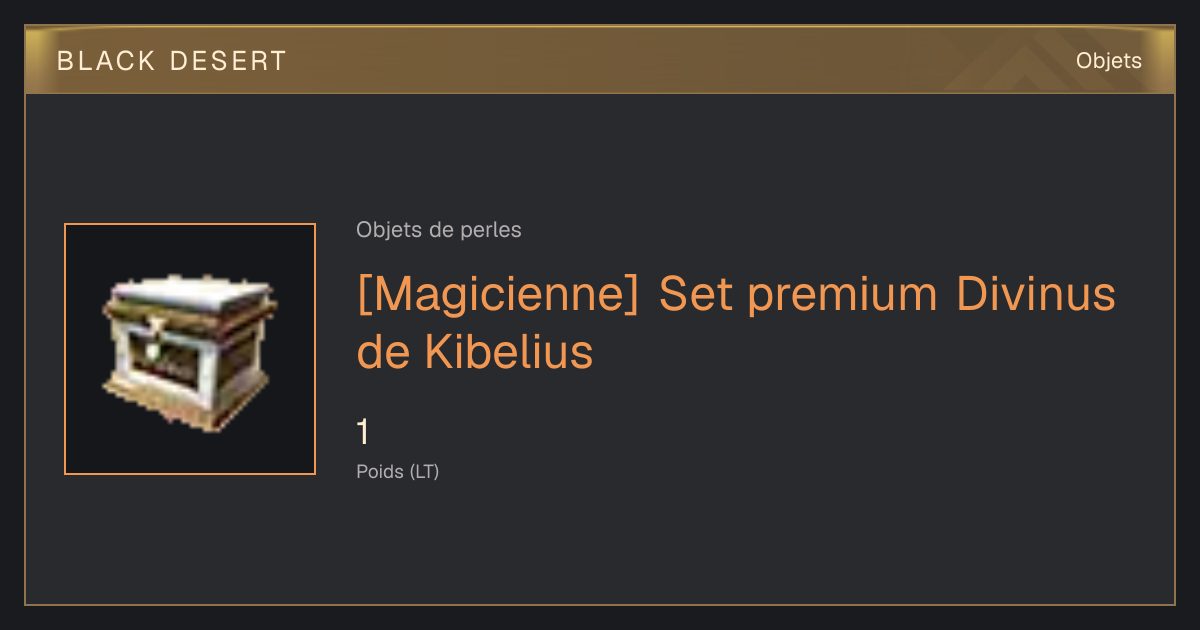This screenshot has height=630, width=1200.
Task: Click the word Divinus in the title
Action: tap(1036, 295)
